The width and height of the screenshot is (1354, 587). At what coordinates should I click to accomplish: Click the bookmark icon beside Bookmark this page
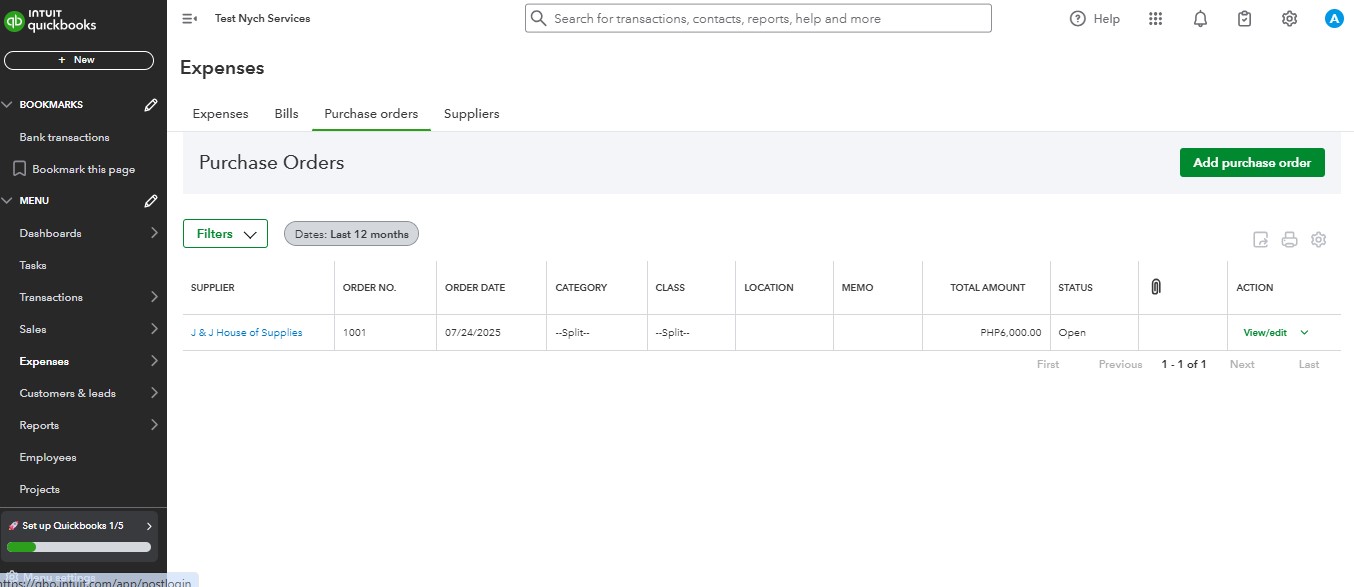click(19, 169)
